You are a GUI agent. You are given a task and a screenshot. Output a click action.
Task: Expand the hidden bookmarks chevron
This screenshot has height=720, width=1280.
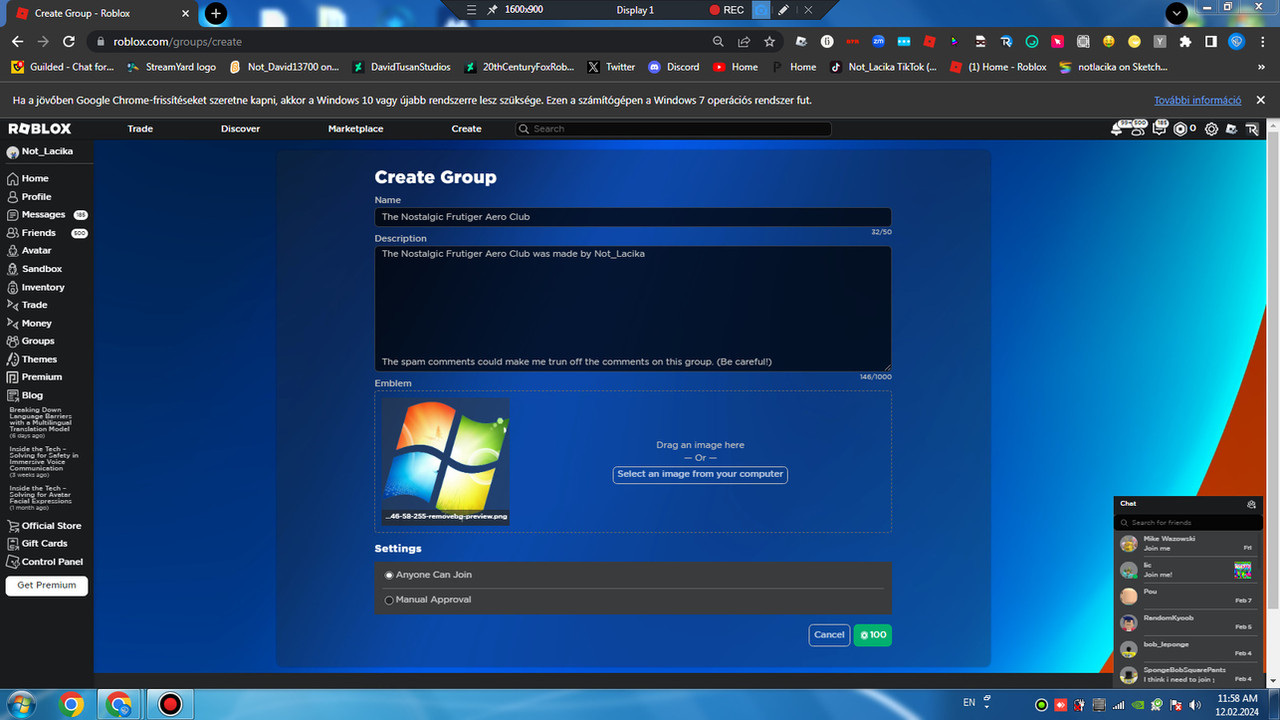[x=1261, y=67]
